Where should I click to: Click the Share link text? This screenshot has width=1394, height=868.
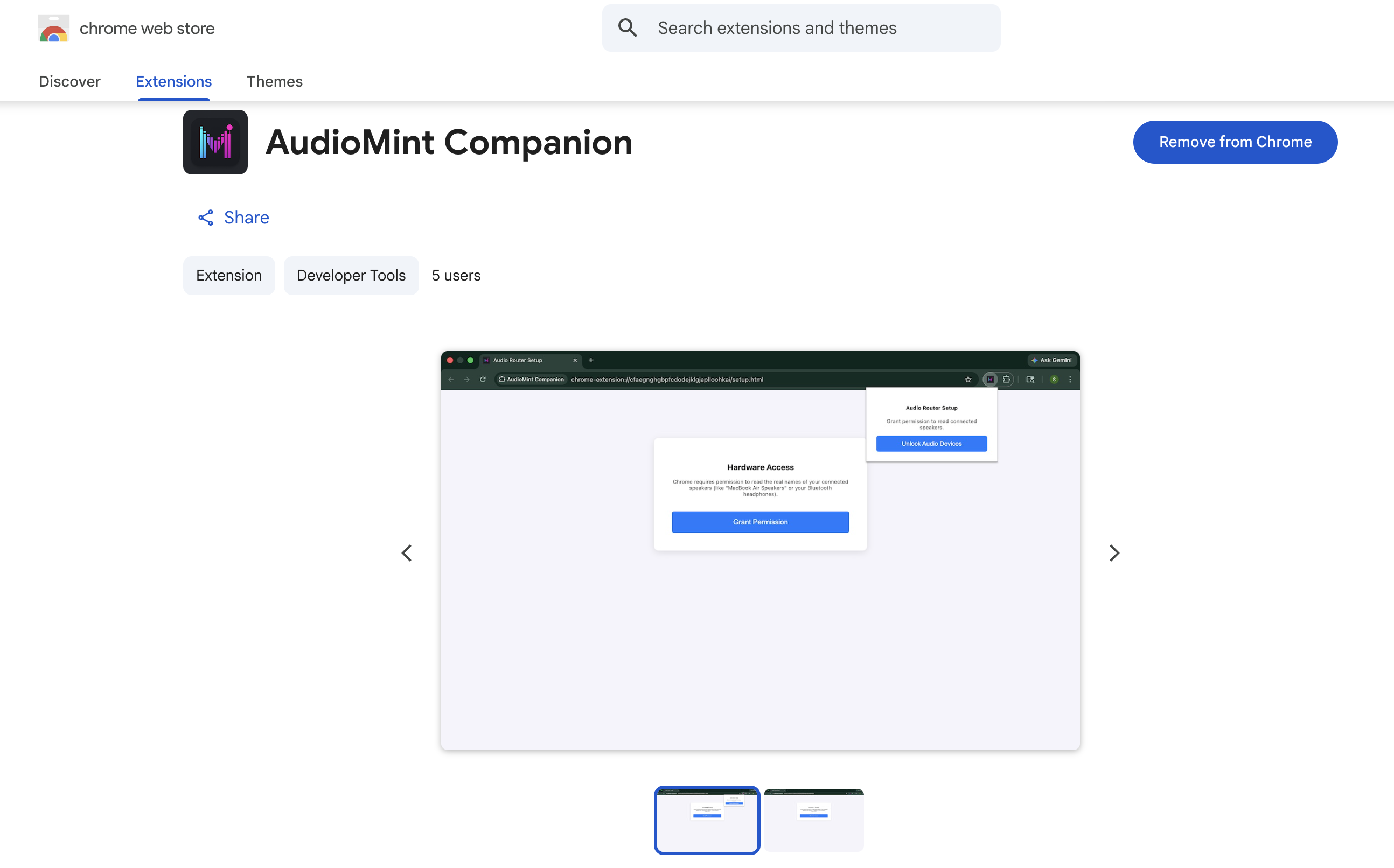[x=246, y=218]
